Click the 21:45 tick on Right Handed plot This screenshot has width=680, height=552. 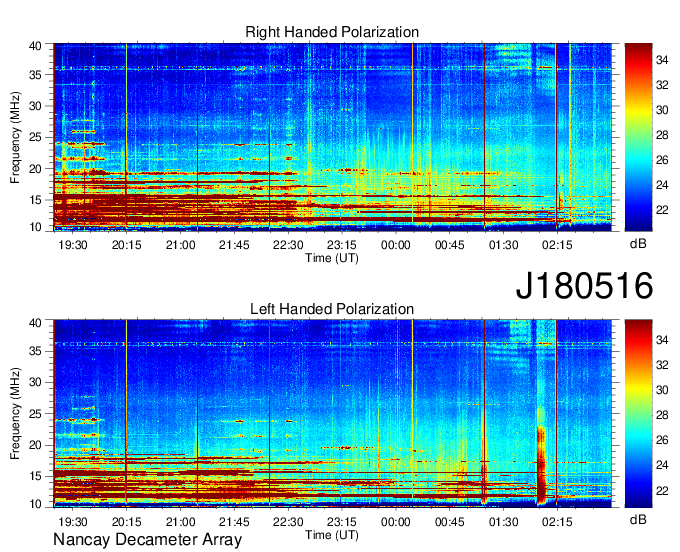[234, 245]
